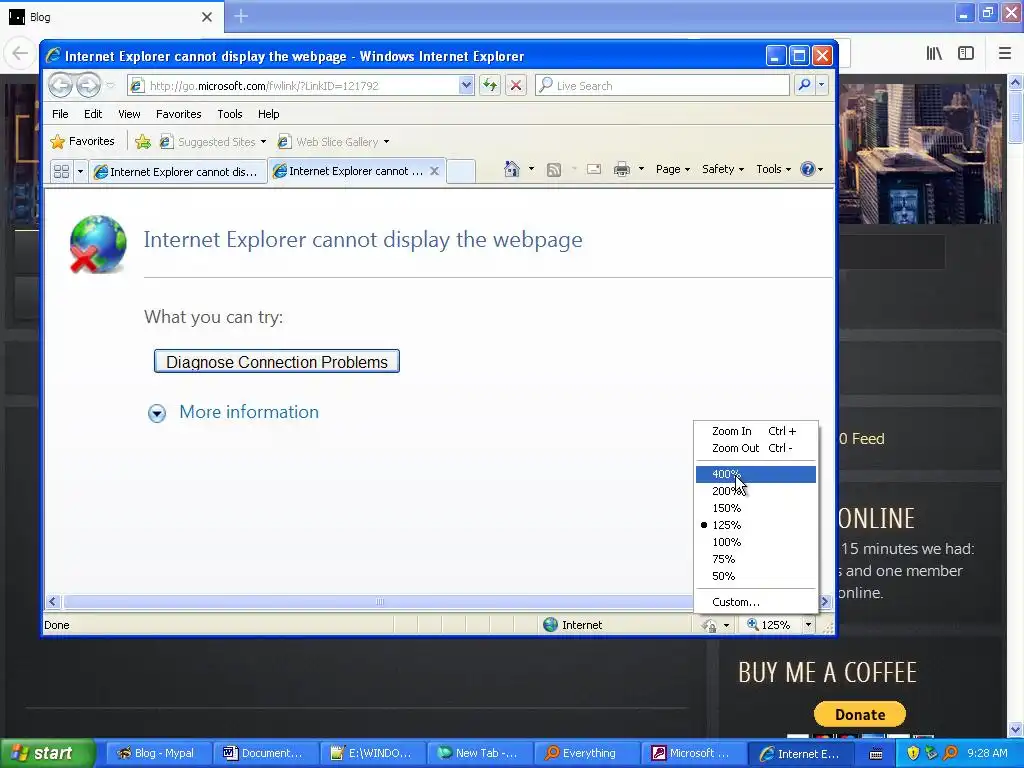The width and height of the screenshot is (1024, 768).
Task: Open Web Slice Gallery dropdown
Action: pos(386,142)
